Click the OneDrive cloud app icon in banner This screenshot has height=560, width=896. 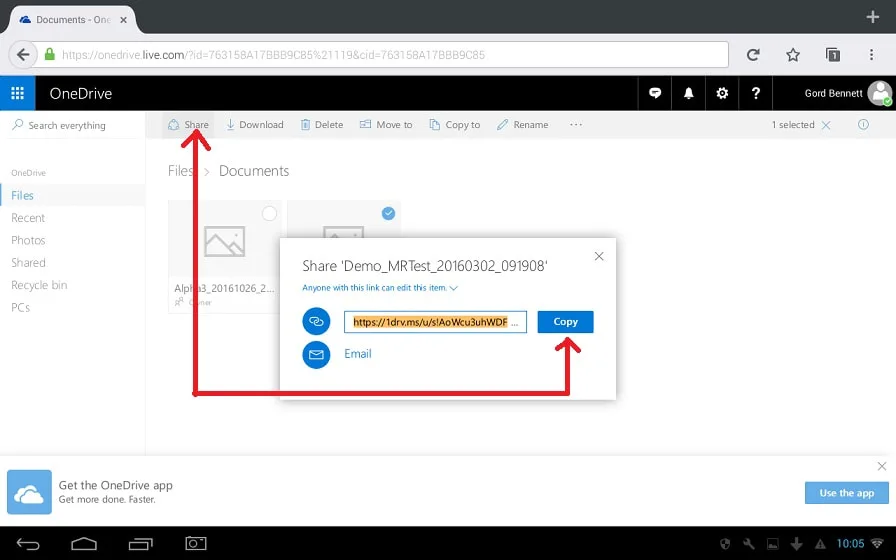(29, 492)
